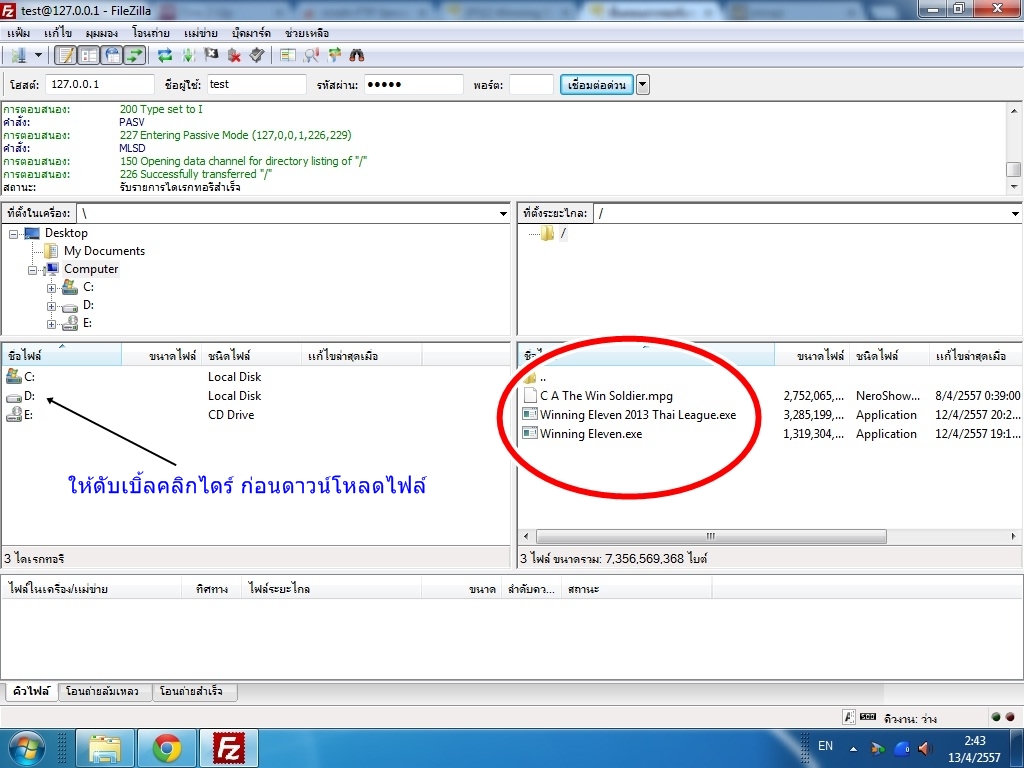Expand the E: drive tree node
Image resolution: width=1024 pixels, height=768 pixels.
point(51,324)
